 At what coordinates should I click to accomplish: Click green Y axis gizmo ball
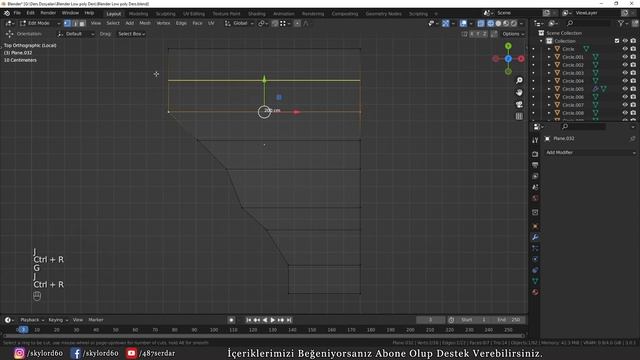click(x=508, y=46)
